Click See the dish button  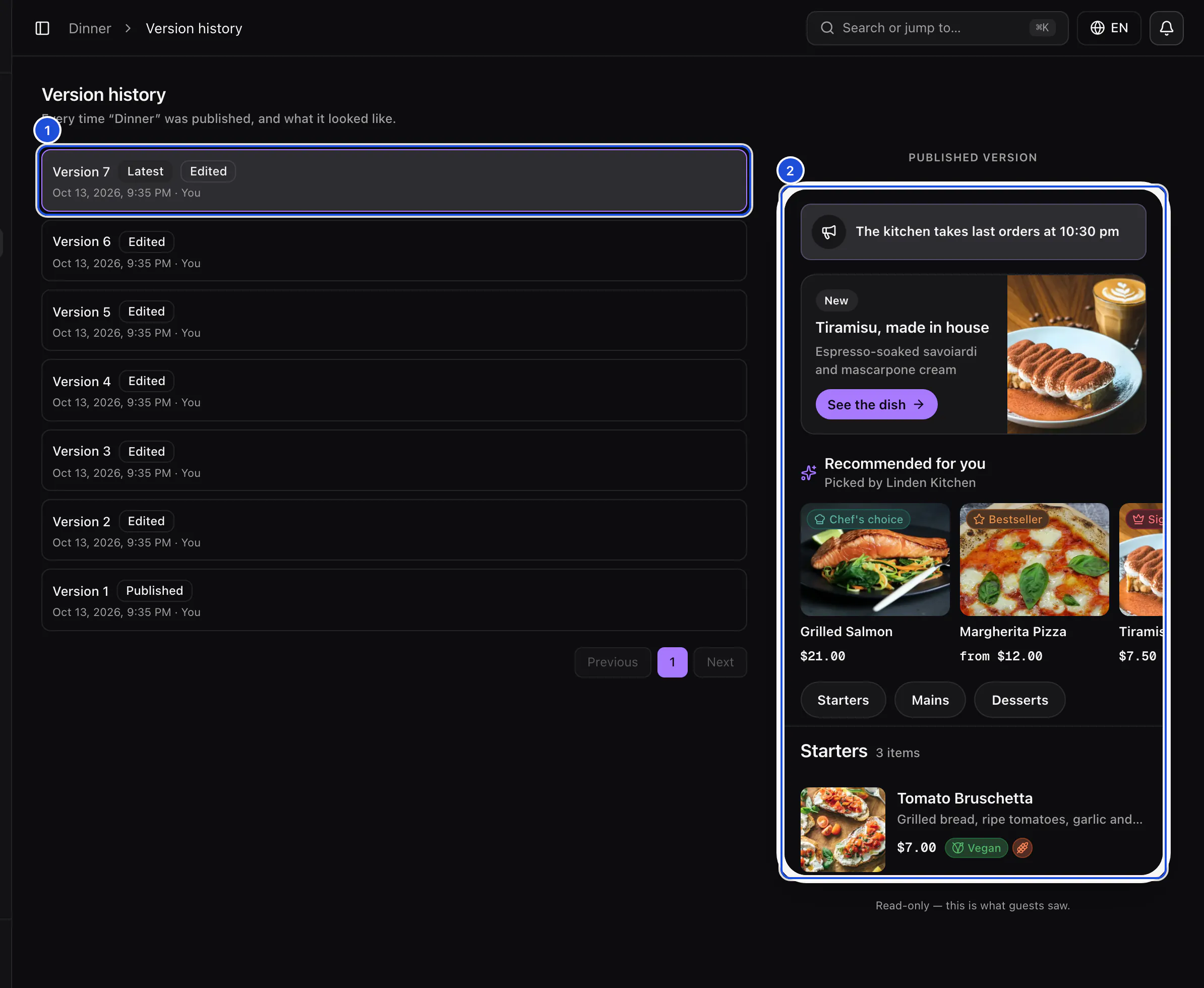click(x=876, y=404)
